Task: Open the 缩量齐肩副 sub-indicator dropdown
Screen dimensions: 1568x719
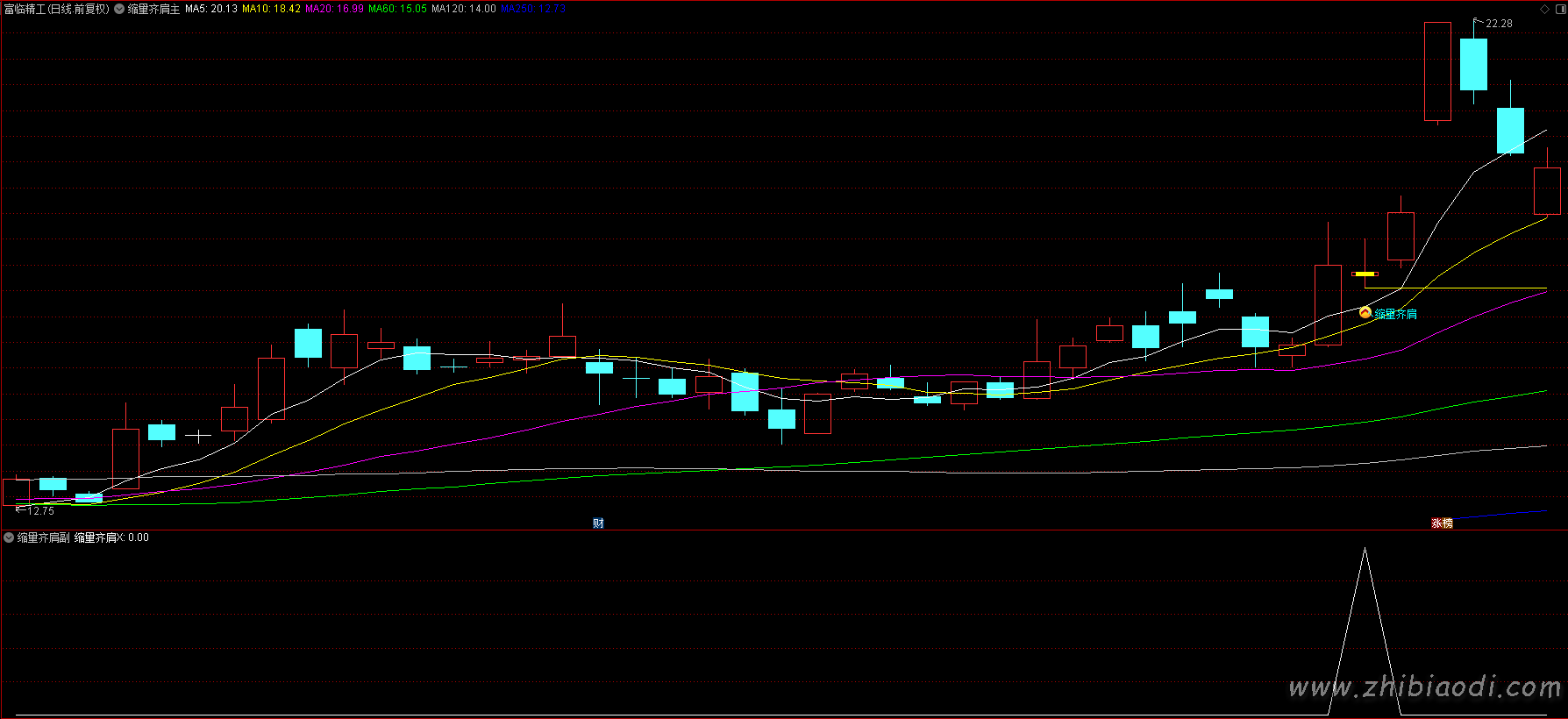Action: (x=9, y=537)
